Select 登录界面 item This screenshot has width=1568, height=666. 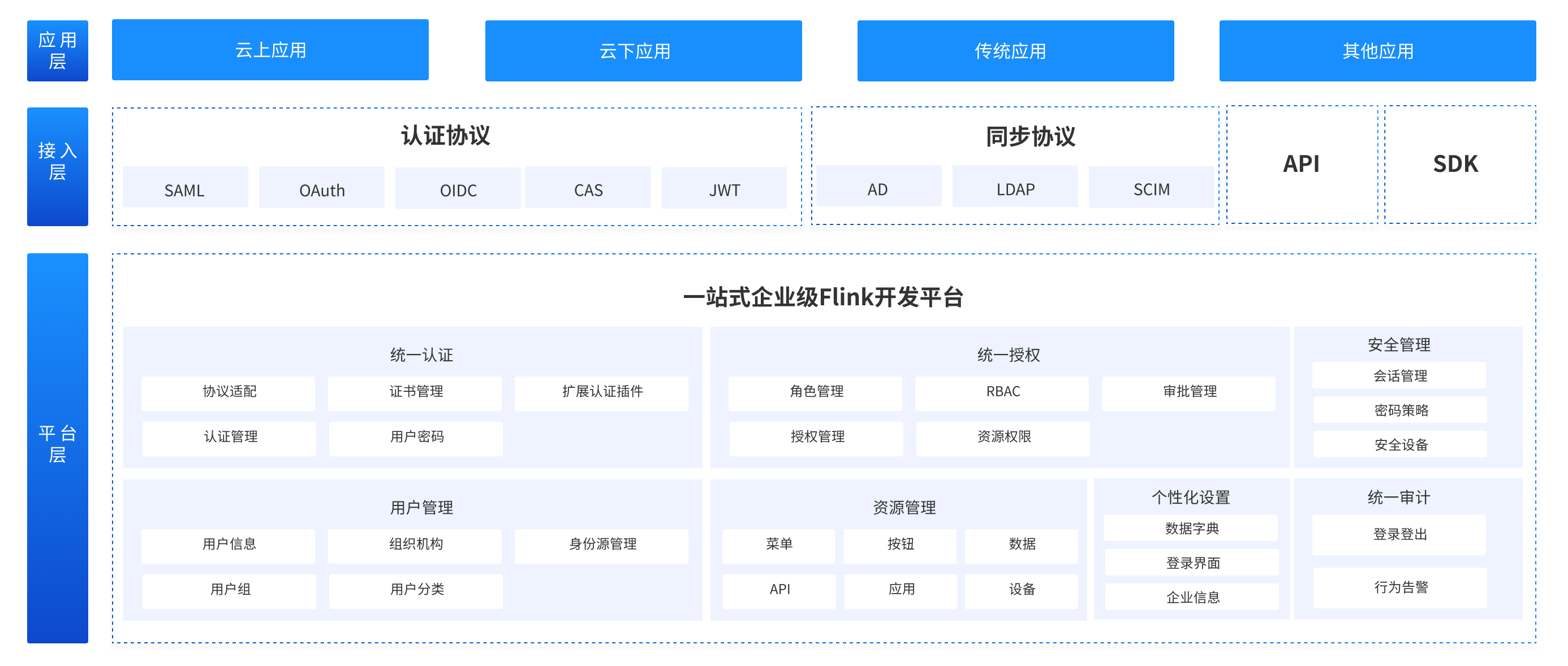pos(1192,563)
